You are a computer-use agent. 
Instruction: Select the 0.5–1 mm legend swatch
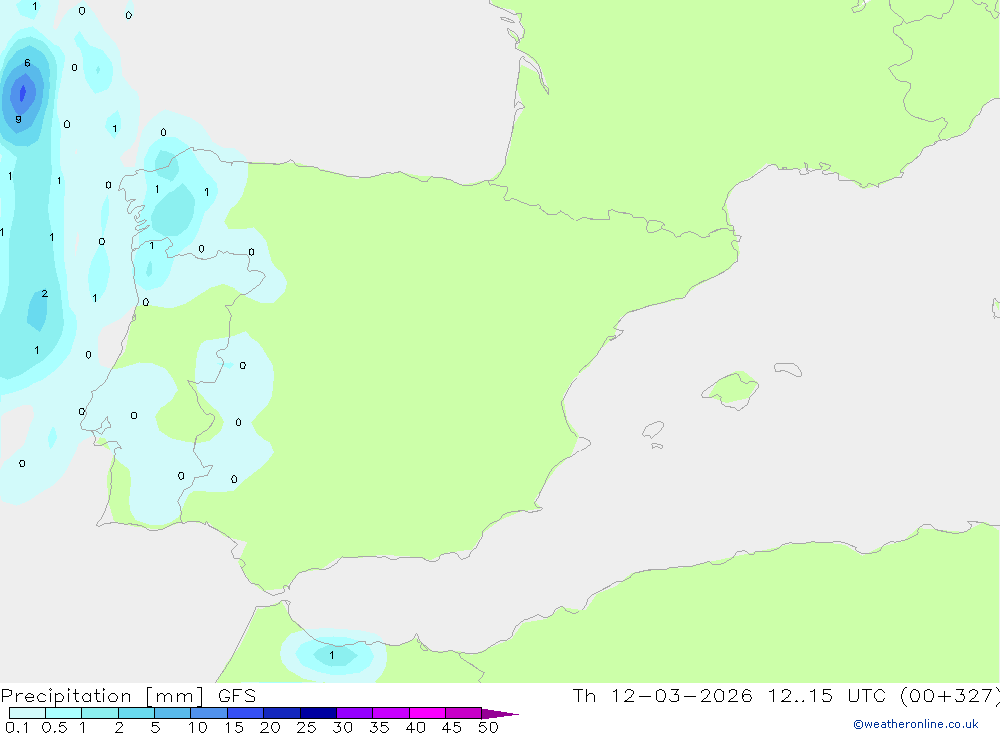[64, 713]
